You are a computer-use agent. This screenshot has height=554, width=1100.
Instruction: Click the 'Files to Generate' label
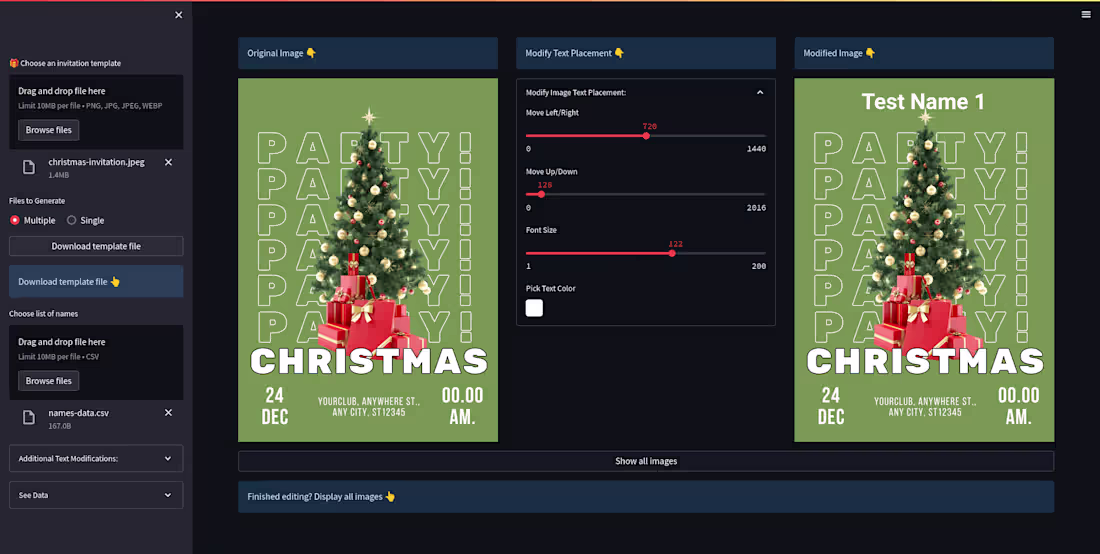(x=37, y=201)
